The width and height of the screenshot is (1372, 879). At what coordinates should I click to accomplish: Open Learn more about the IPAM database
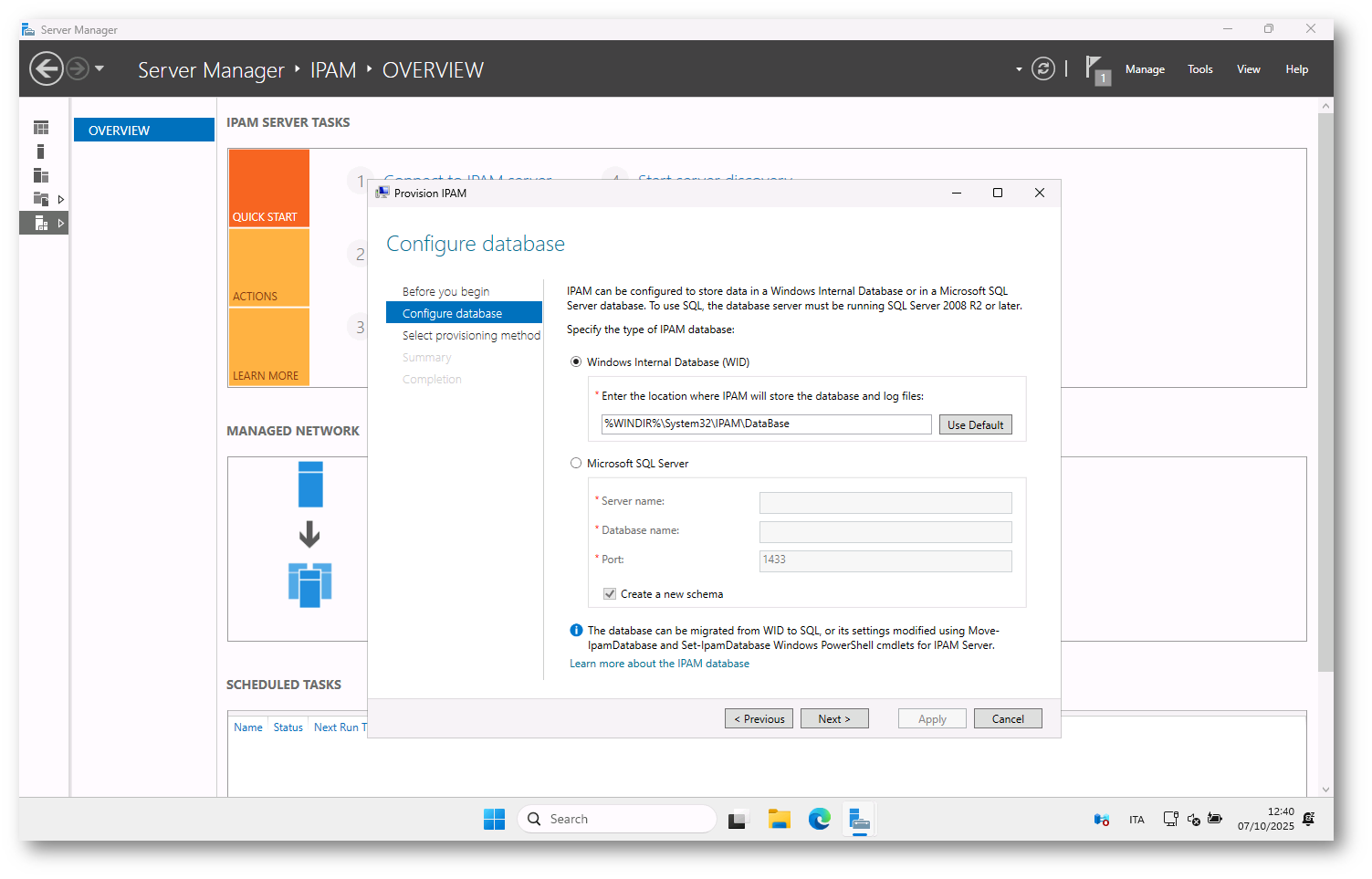(659, 664)
